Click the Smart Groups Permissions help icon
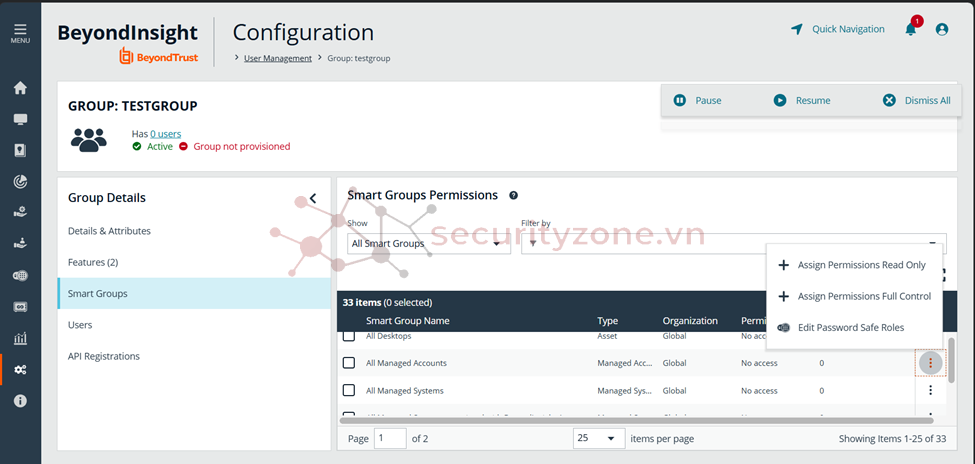Screen dimensions: 975x464 coord(514,196)
